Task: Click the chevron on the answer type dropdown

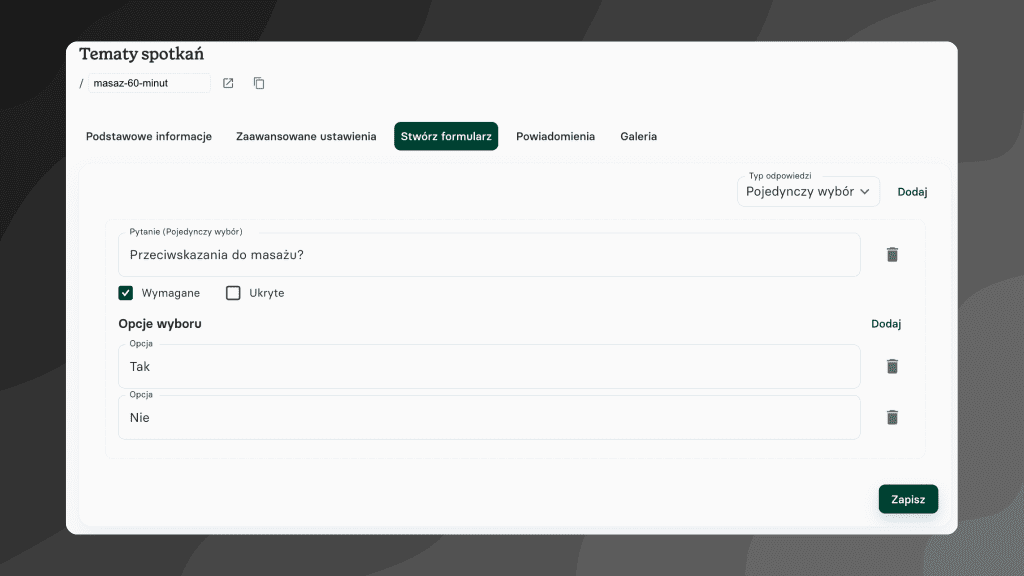Action: point(866,191)
